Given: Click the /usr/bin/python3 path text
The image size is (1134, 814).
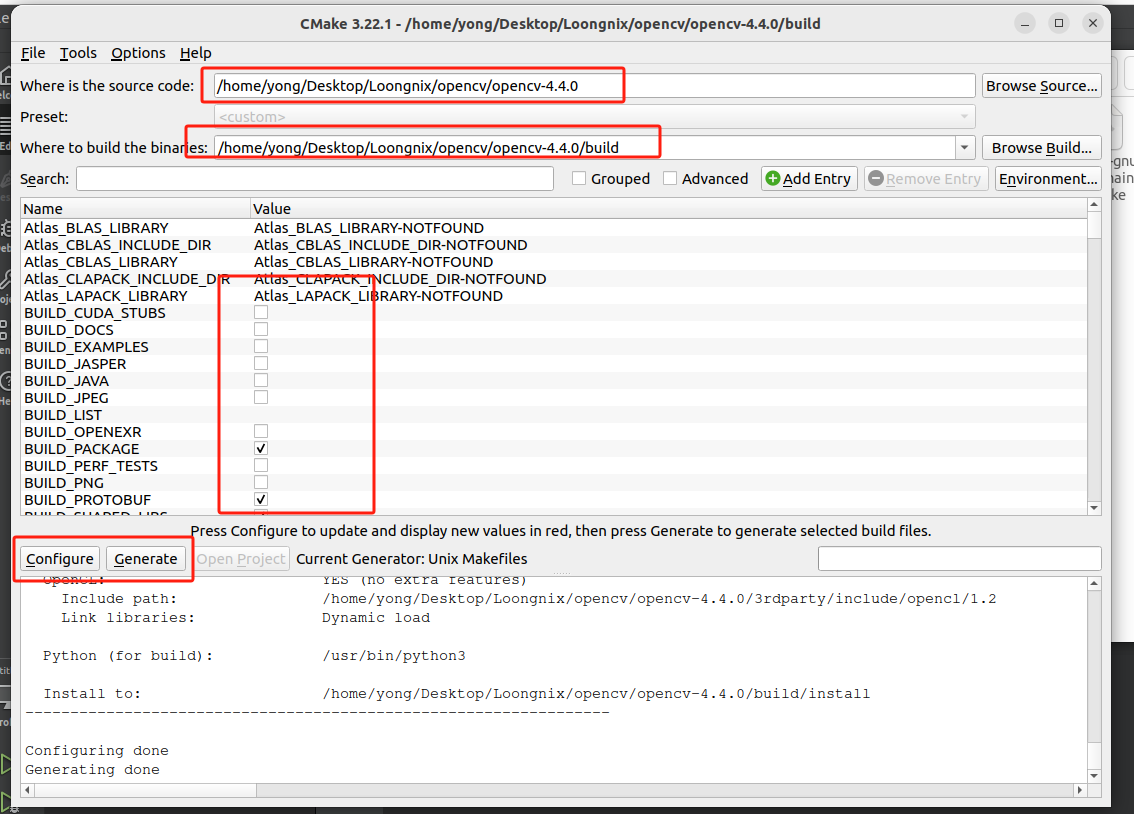Looking at the screenshot, I should point(394,656).
